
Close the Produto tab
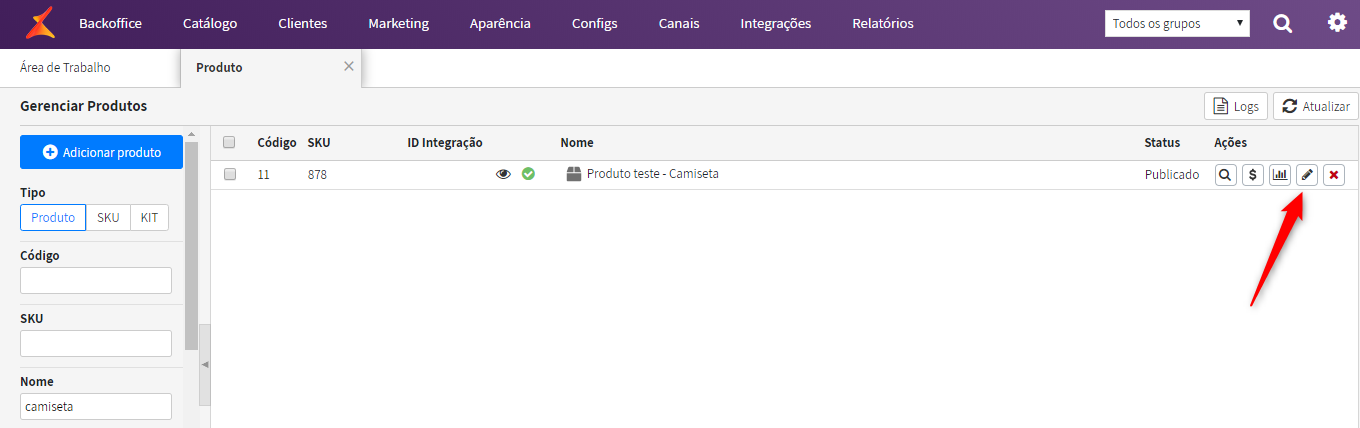349,66
